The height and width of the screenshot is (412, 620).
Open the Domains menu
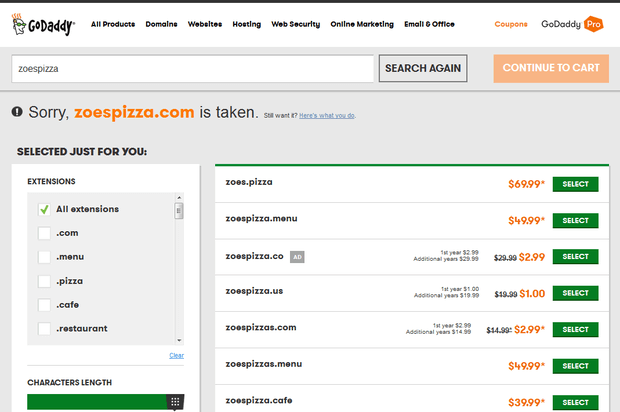pos(161,24)
